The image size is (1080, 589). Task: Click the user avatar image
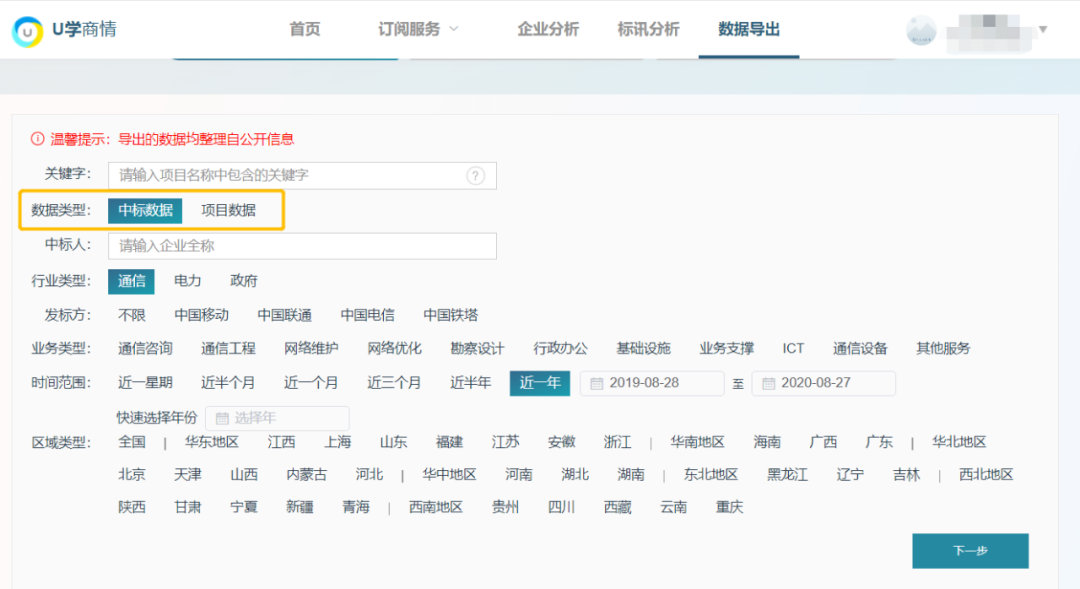(x=921, y=30)
